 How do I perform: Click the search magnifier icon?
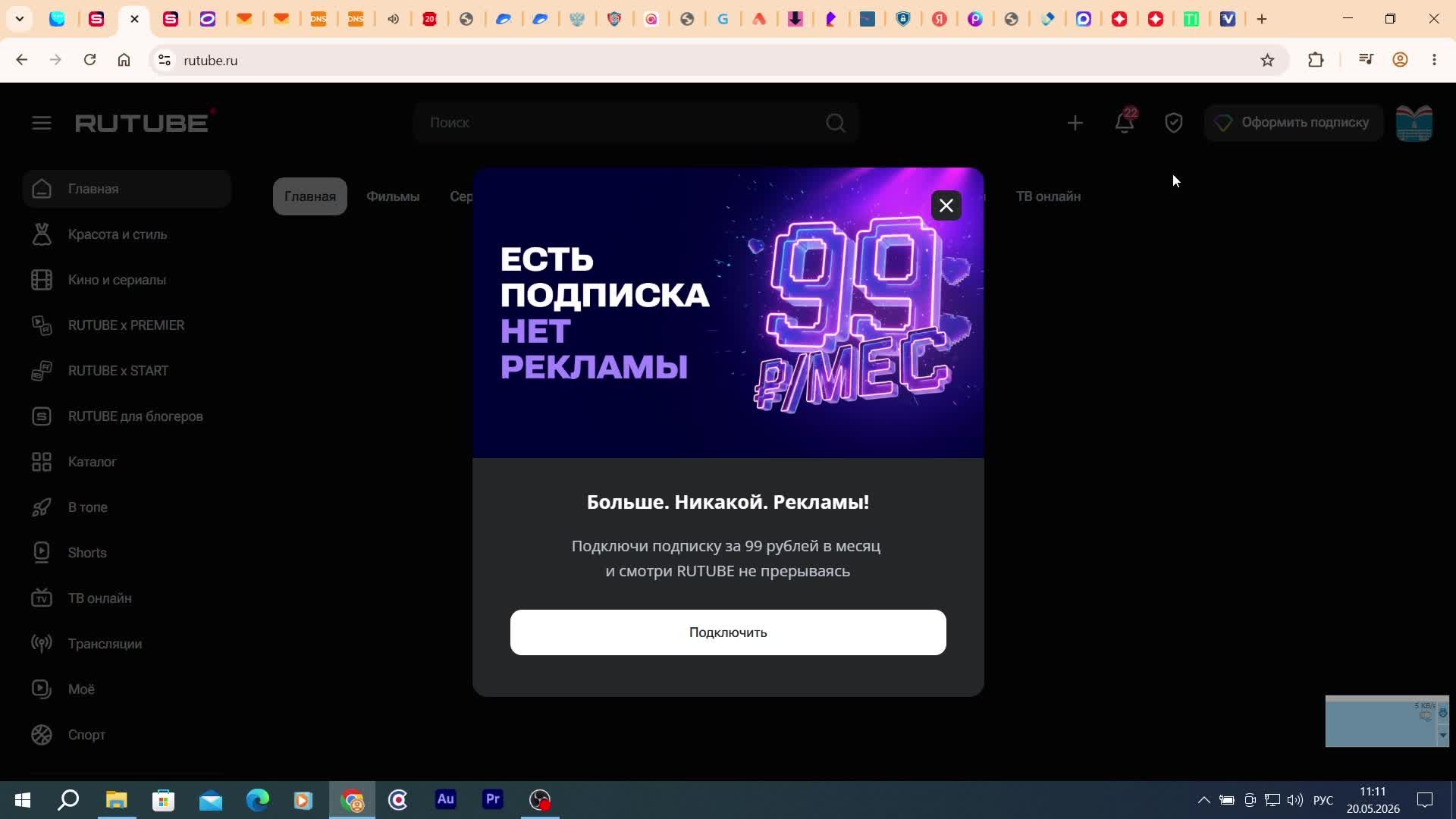click(x=836, y=123)
